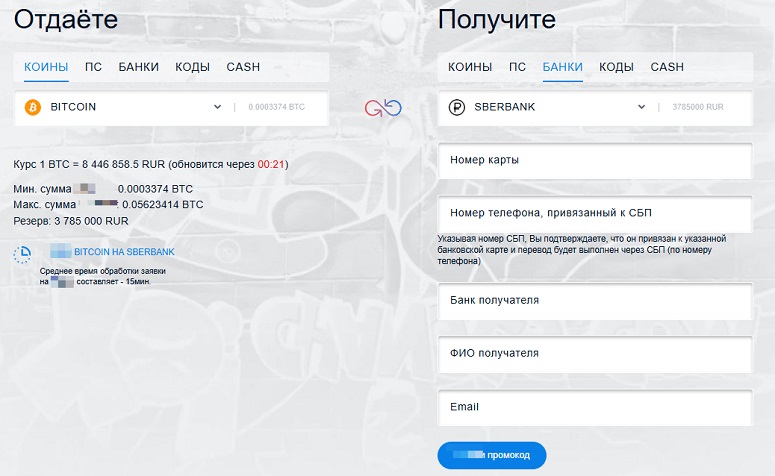Open БАНКИ tab in Отдаёте section
This screenshot has width=775, height=476.
coord(138,67)
